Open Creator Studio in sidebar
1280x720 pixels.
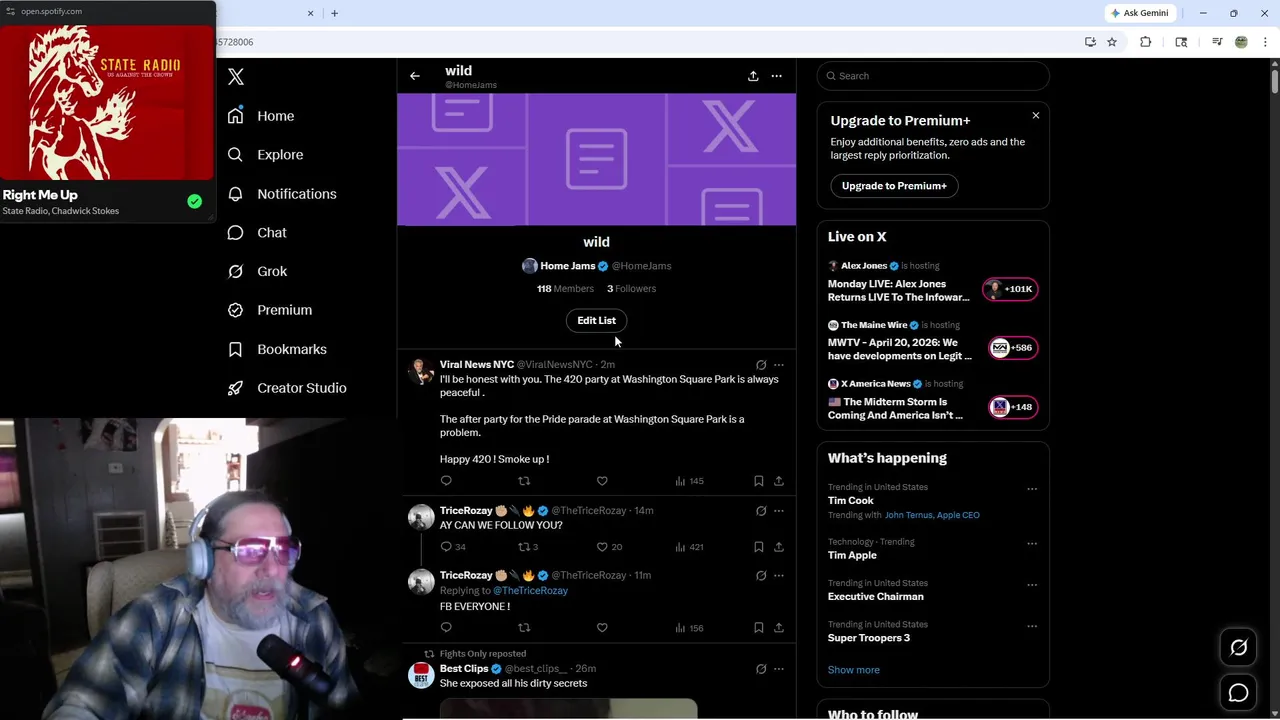(287, 388)
